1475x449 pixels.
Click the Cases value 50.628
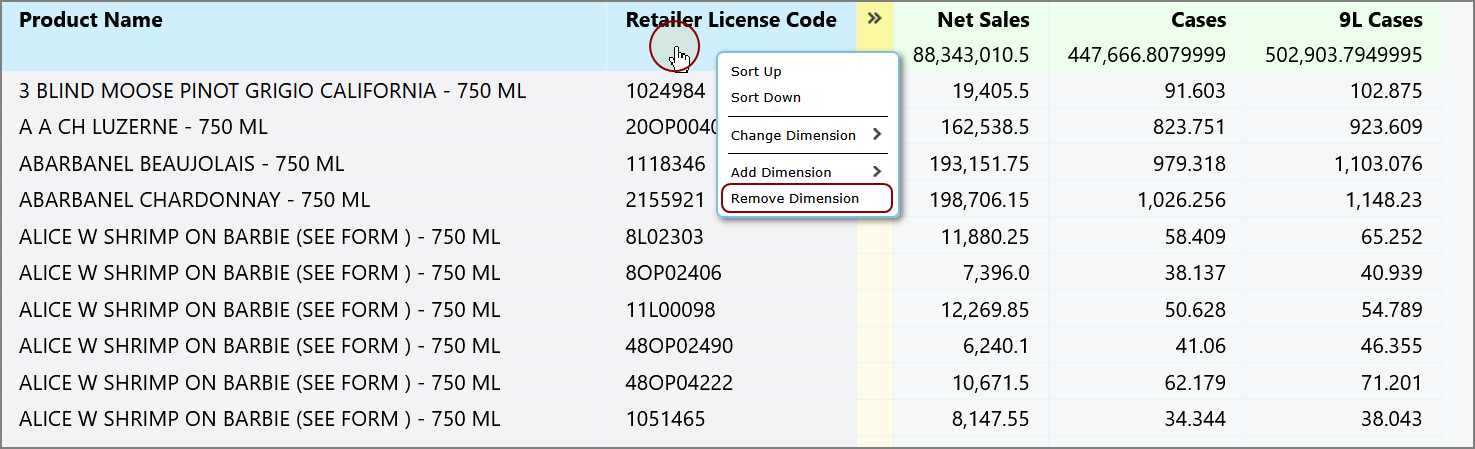pos(1195,310)
